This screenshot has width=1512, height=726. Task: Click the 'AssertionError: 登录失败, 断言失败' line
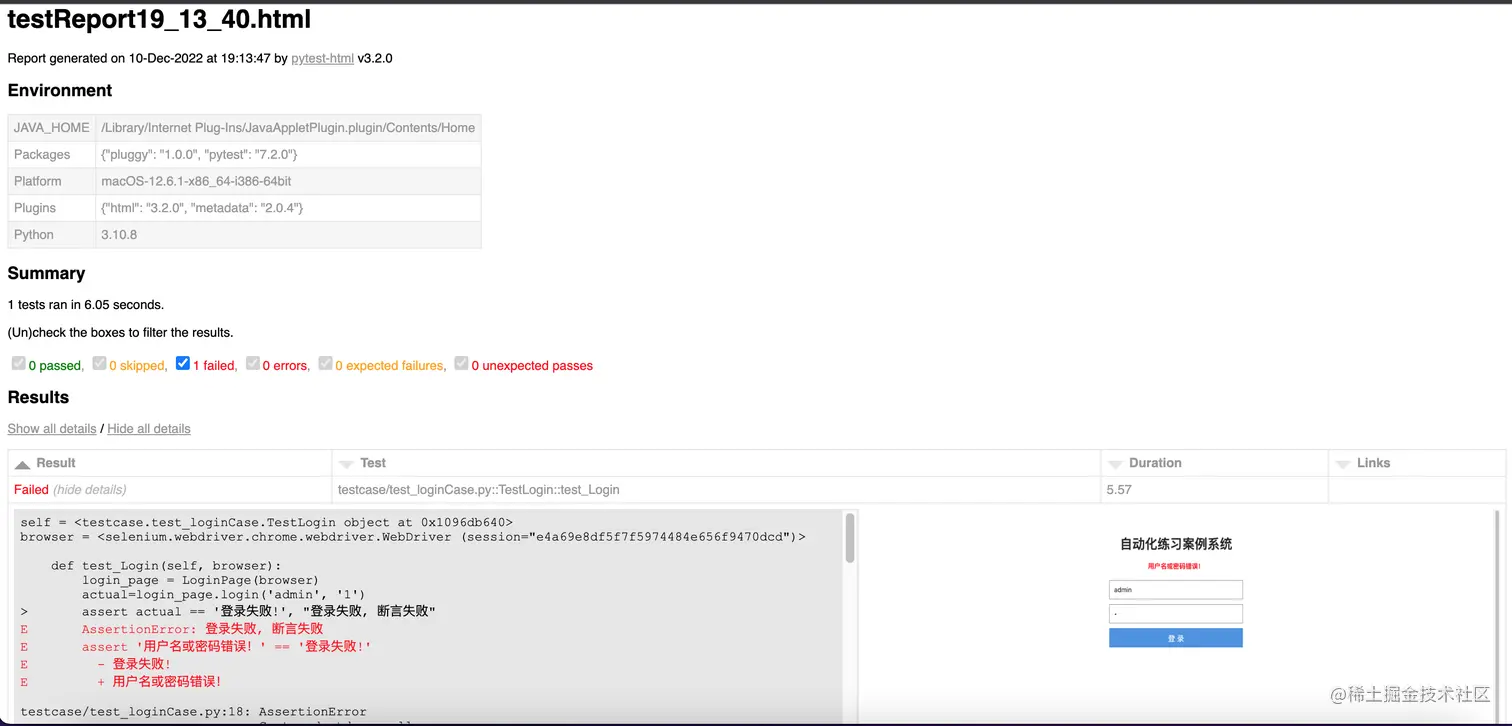click(x=202, y=629)
